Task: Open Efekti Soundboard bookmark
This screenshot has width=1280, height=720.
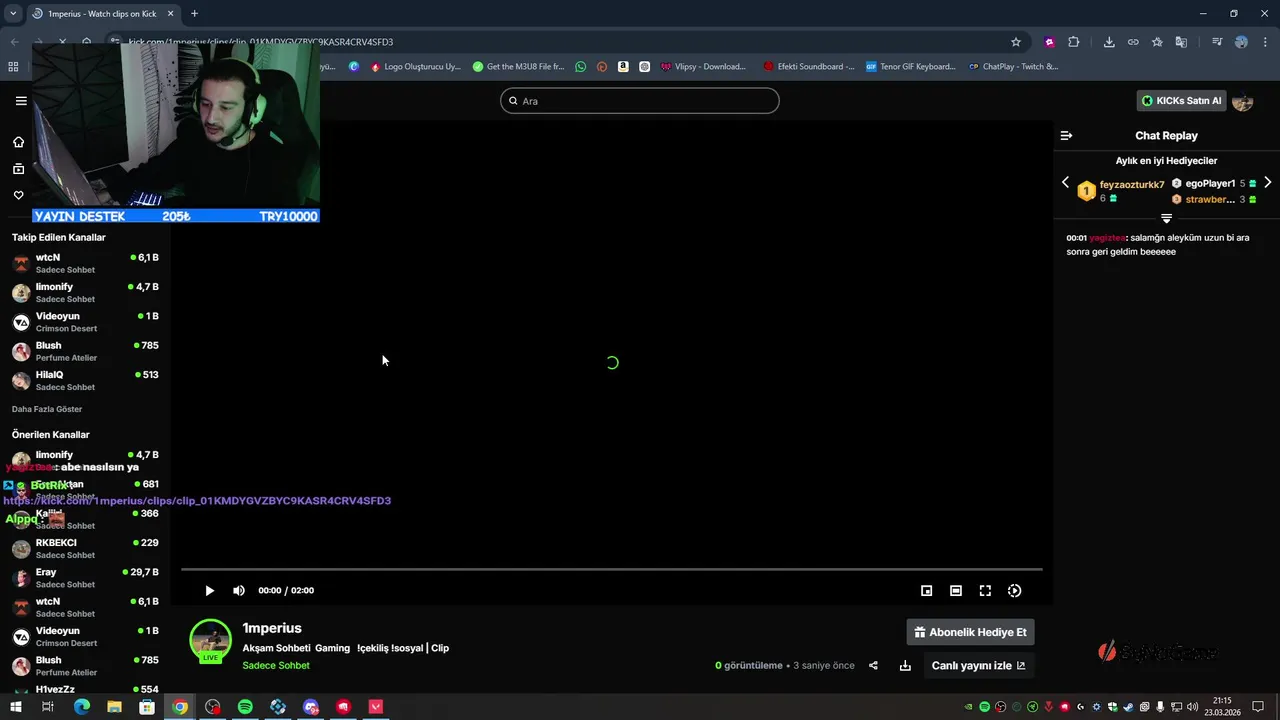Action: tap(808, 67)
